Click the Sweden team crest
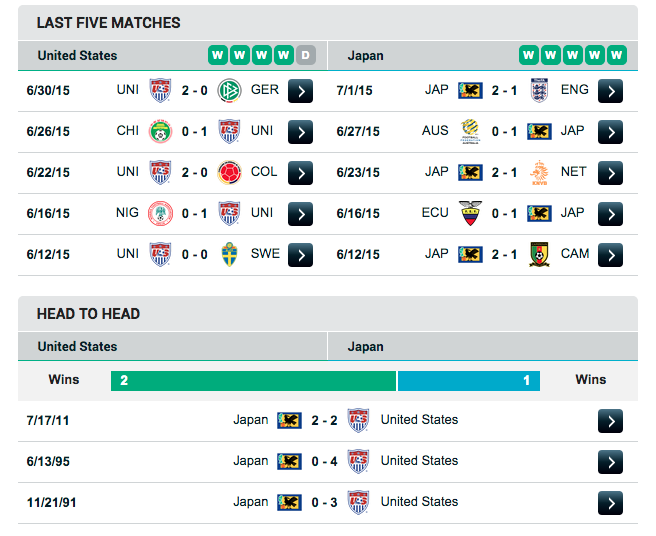The image size is (656, 536). (229, 254)
